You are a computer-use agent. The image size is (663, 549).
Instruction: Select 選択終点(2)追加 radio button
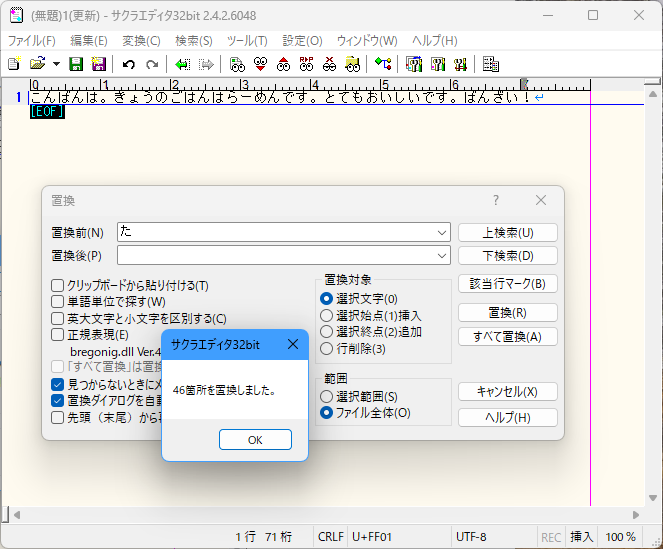326,332
